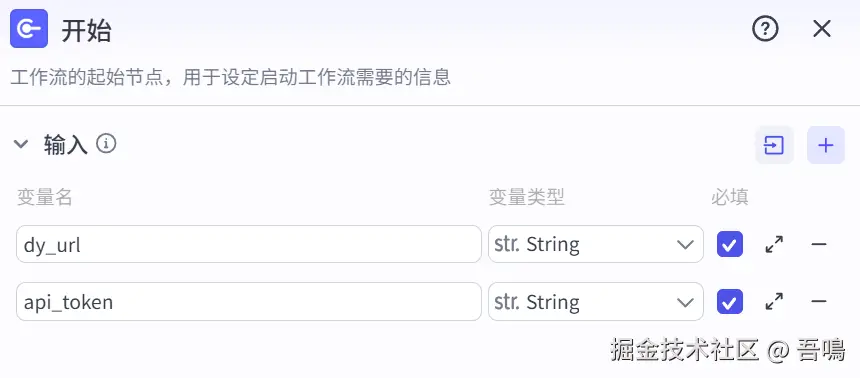Collapse the 输入 section chevron
Viewport: 860px width, 378px height.
[x=21, y=144]
